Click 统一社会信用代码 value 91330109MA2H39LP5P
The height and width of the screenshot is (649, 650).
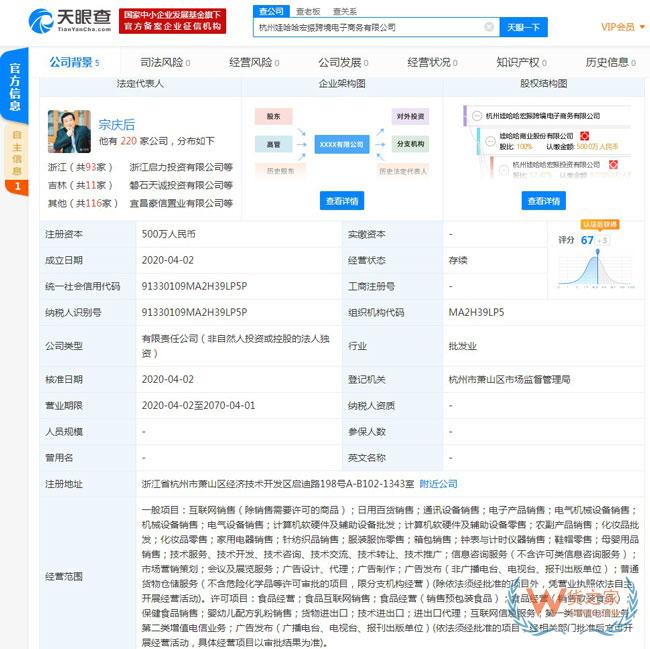tap(194, 286)
